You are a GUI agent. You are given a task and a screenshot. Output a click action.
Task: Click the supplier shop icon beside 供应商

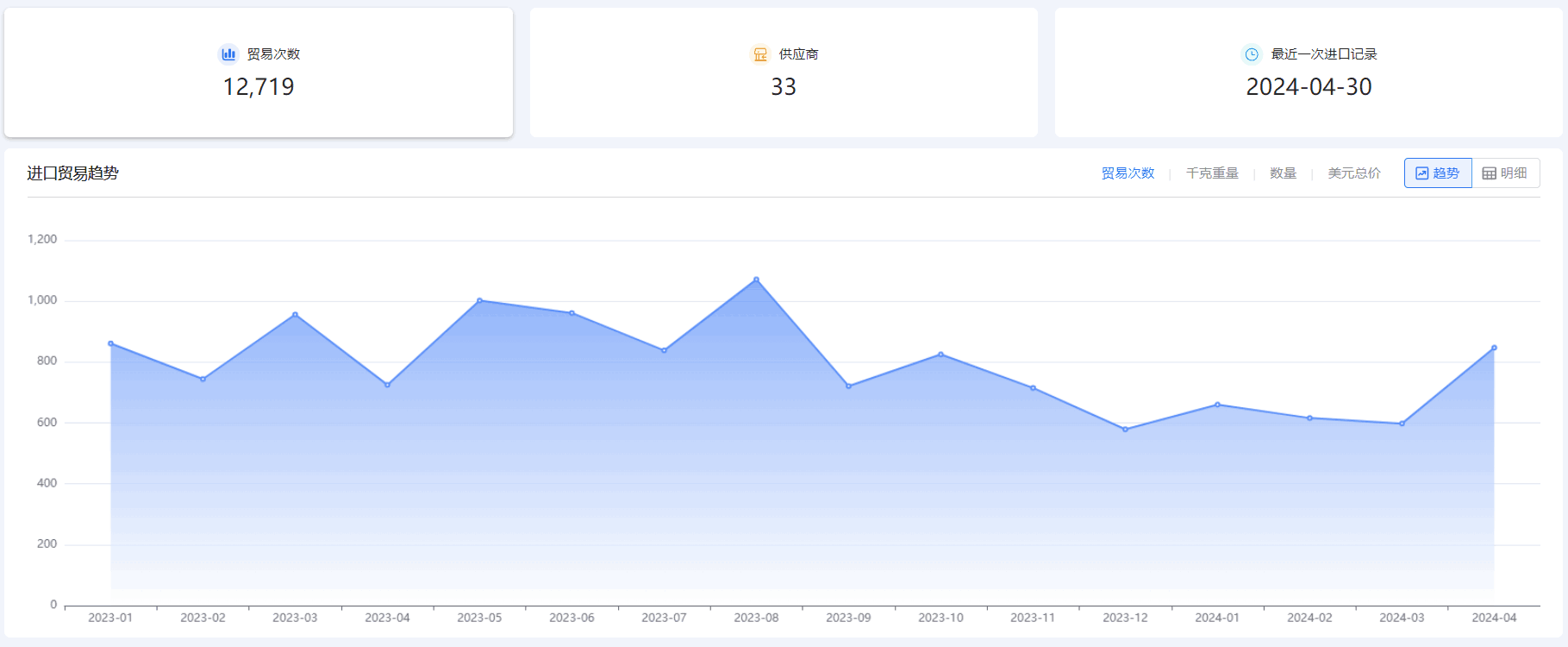point(760,54)
